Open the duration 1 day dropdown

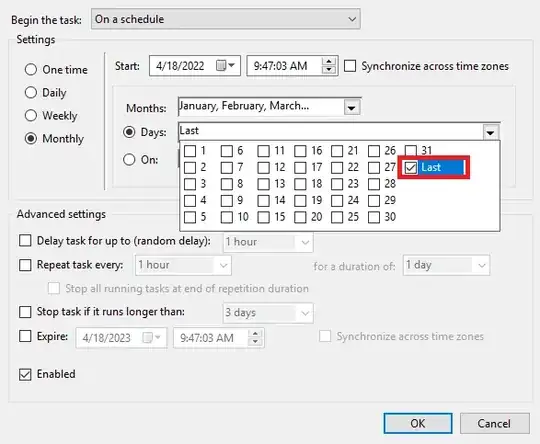pyautogui.click(x=446, y=265)
